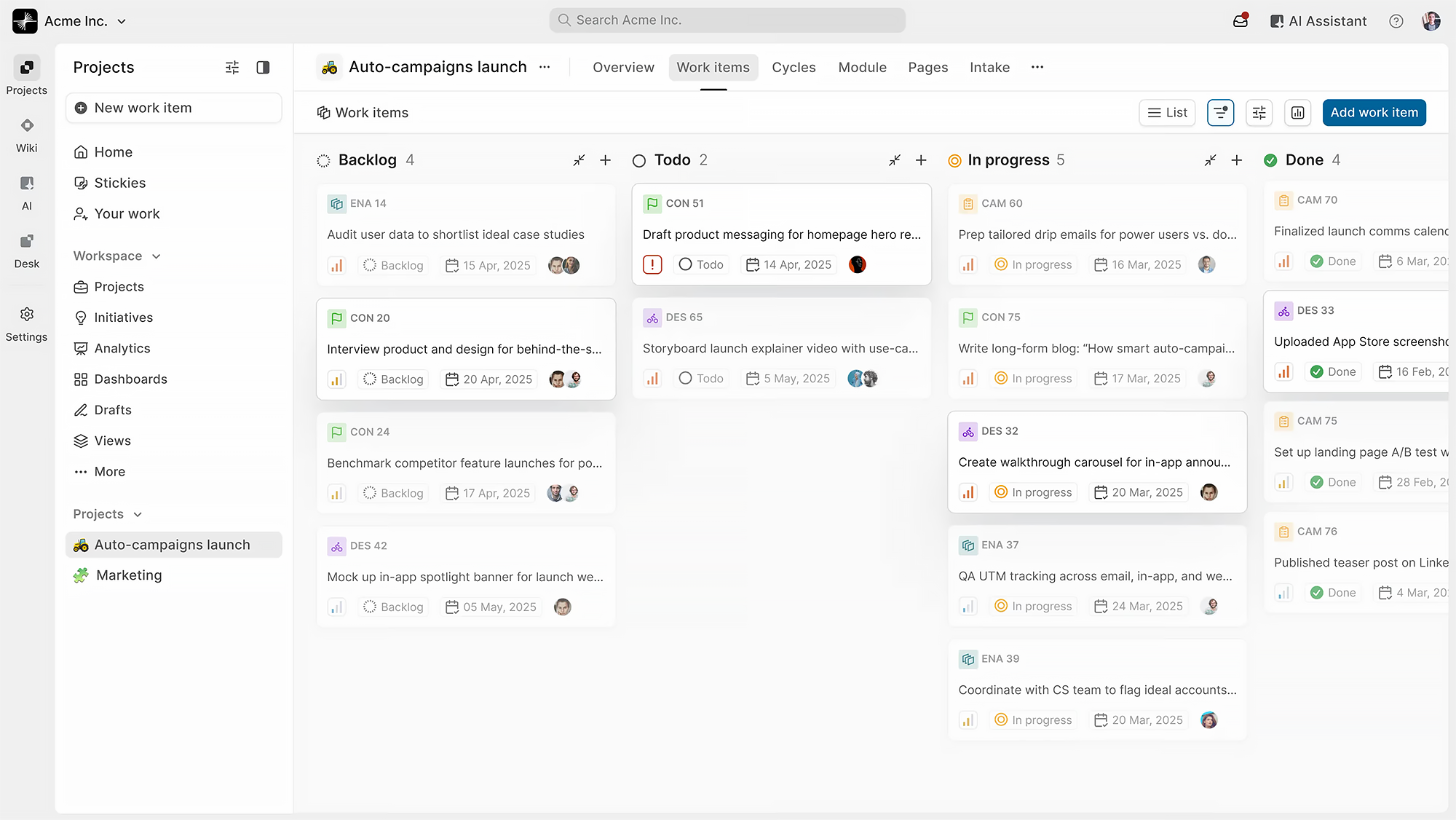Screen dimensions: 1456x820
Task: Open display properties sliders icon in toolbar
Action: [x=1259, y=113]
